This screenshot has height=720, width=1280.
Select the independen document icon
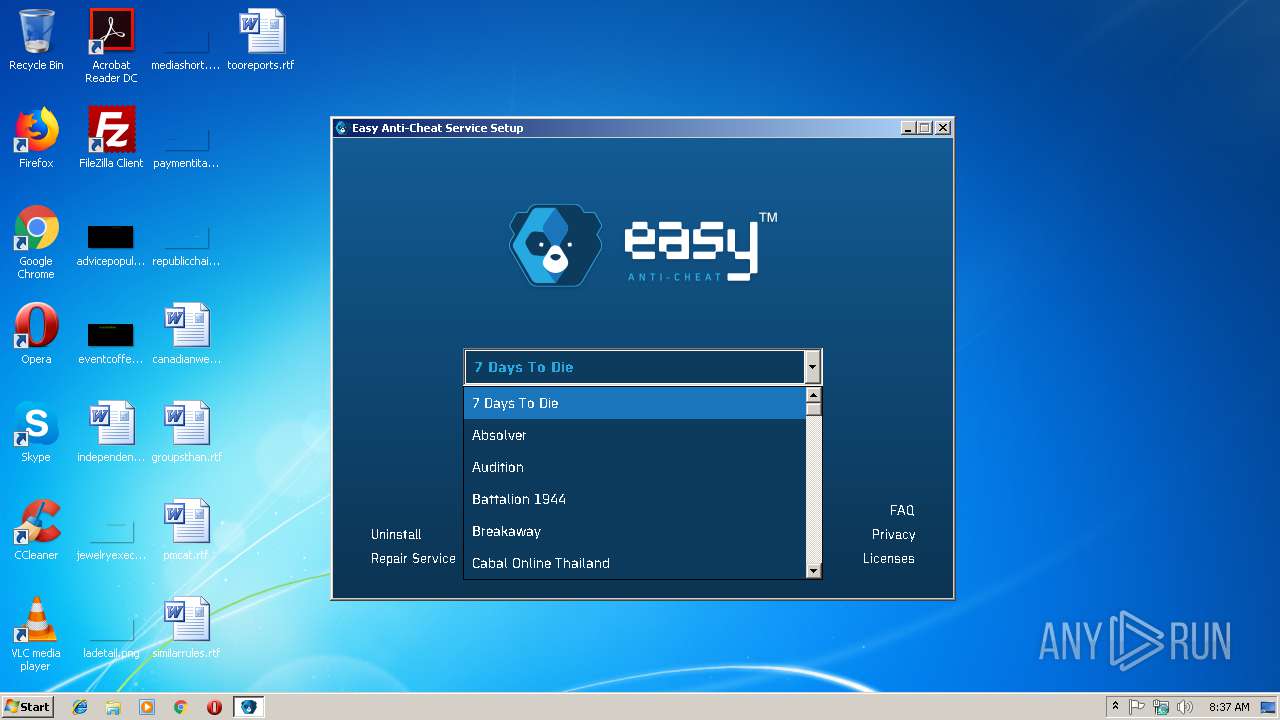(111, 432)
